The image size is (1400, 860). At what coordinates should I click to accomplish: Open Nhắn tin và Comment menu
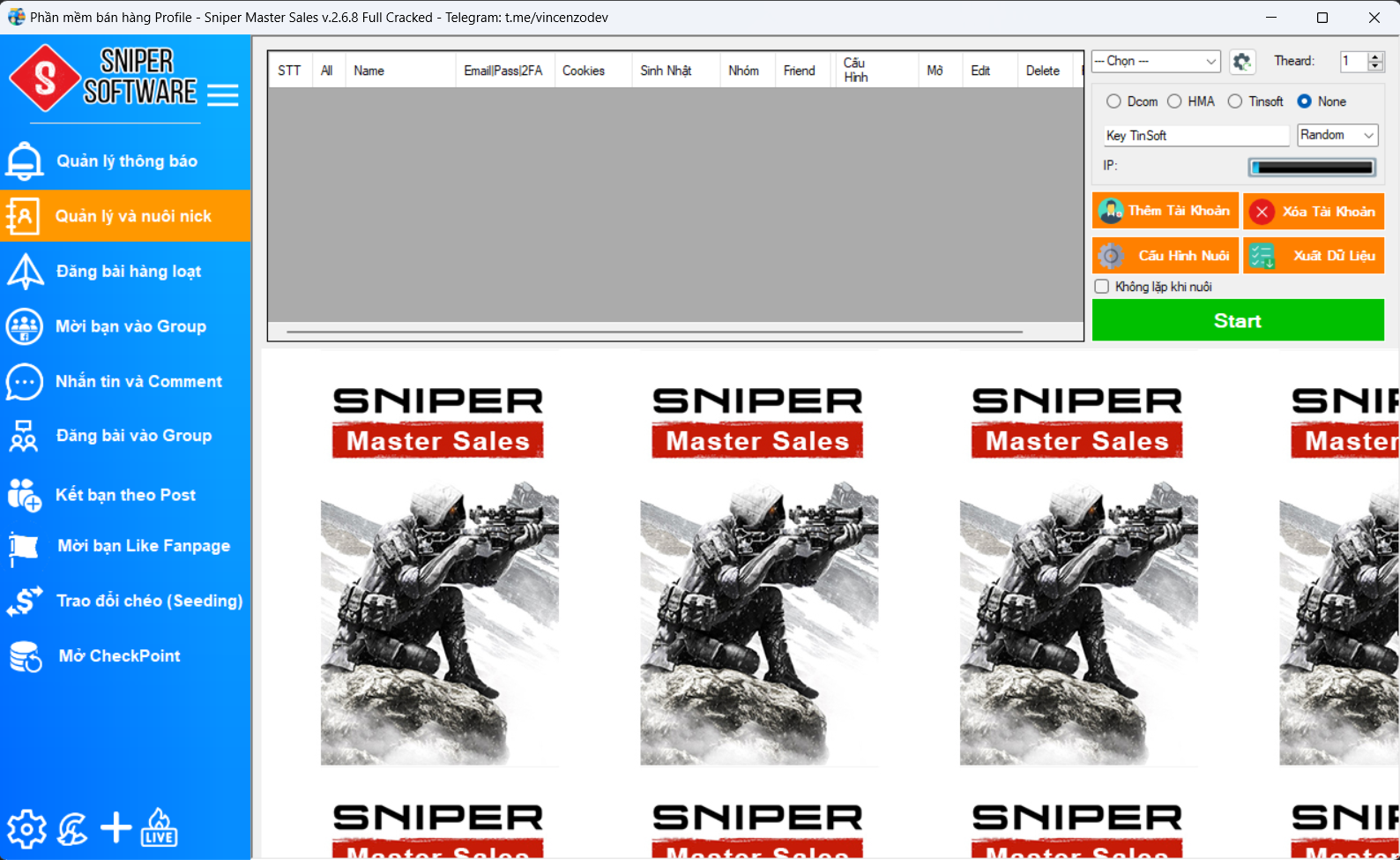pyautogui.click(x=138, y=382)
